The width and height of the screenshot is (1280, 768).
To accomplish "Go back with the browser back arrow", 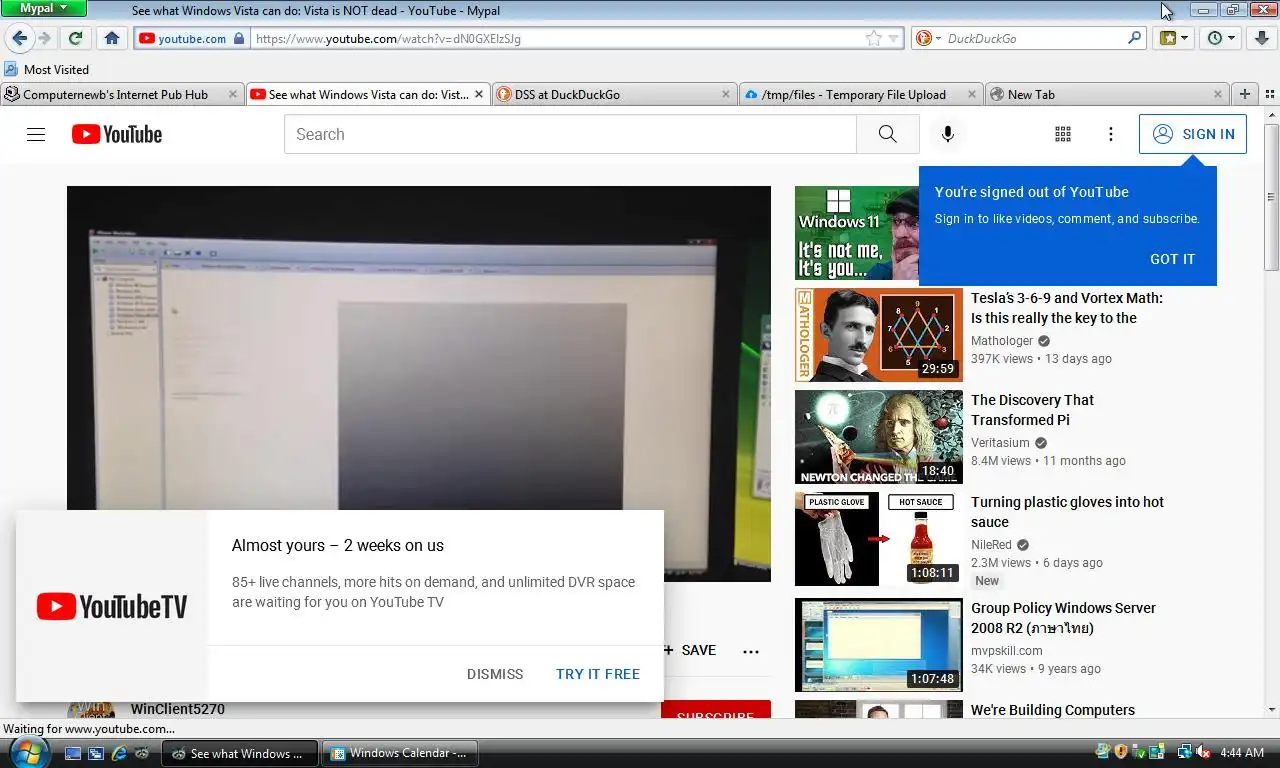I will click(x=19, y=38).
